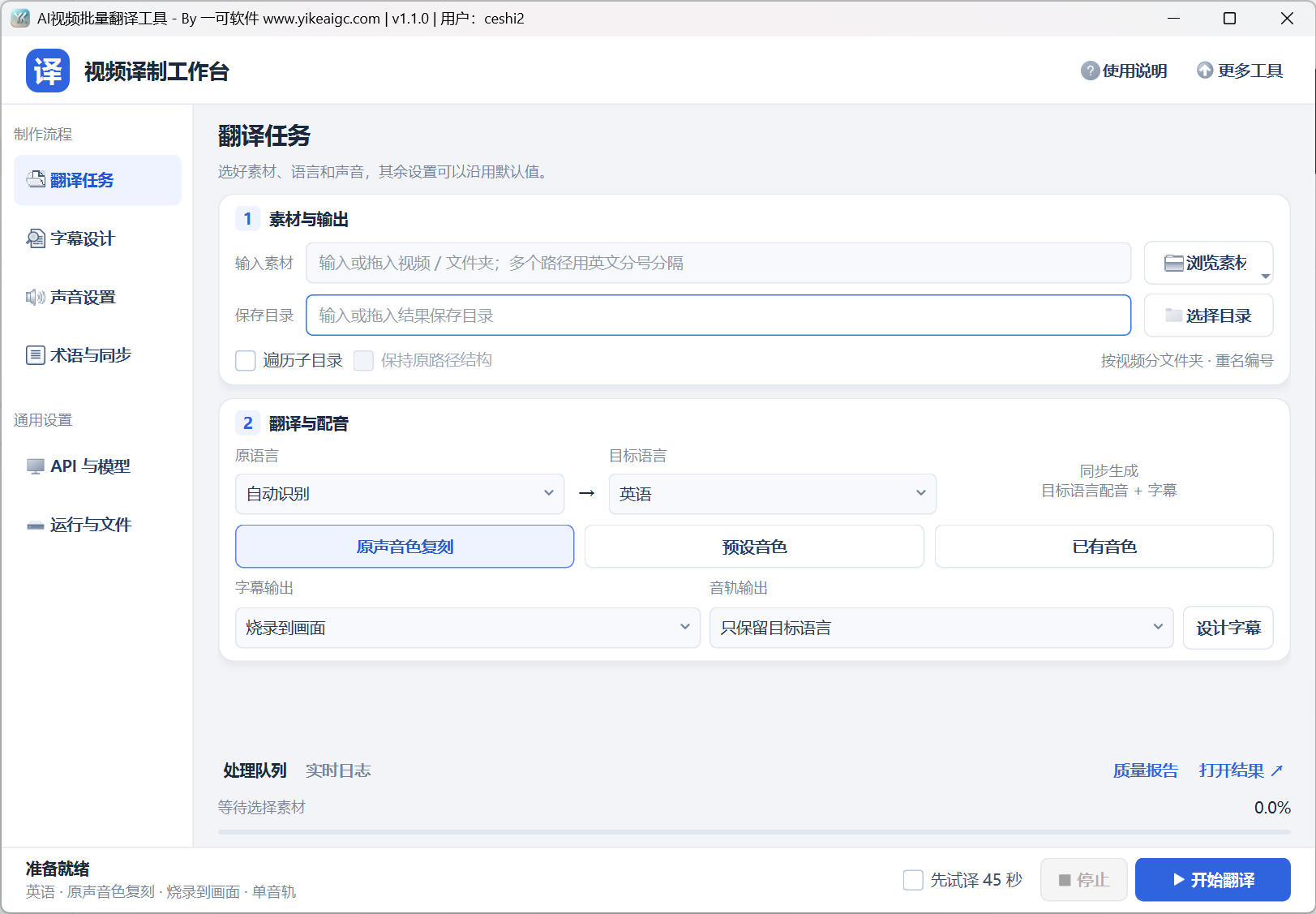This screenshot has height=914, width=1316.
Task: Open the 原语言 自动识别 dropdown
Action: (400, 494)
